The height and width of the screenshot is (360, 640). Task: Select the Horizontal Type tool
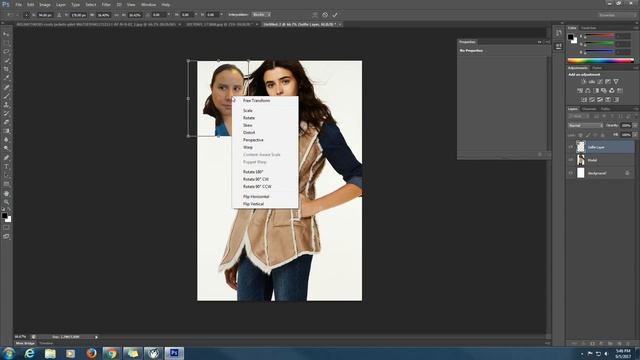click(6, 167)
